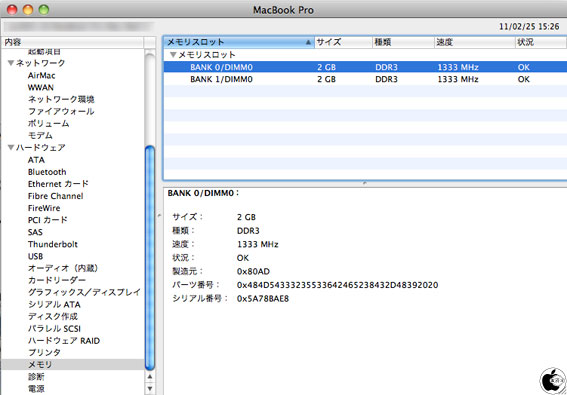Screen dimensions: 567x395
Task: Select SAS in the sidebar
Action: tap(35, 232)
